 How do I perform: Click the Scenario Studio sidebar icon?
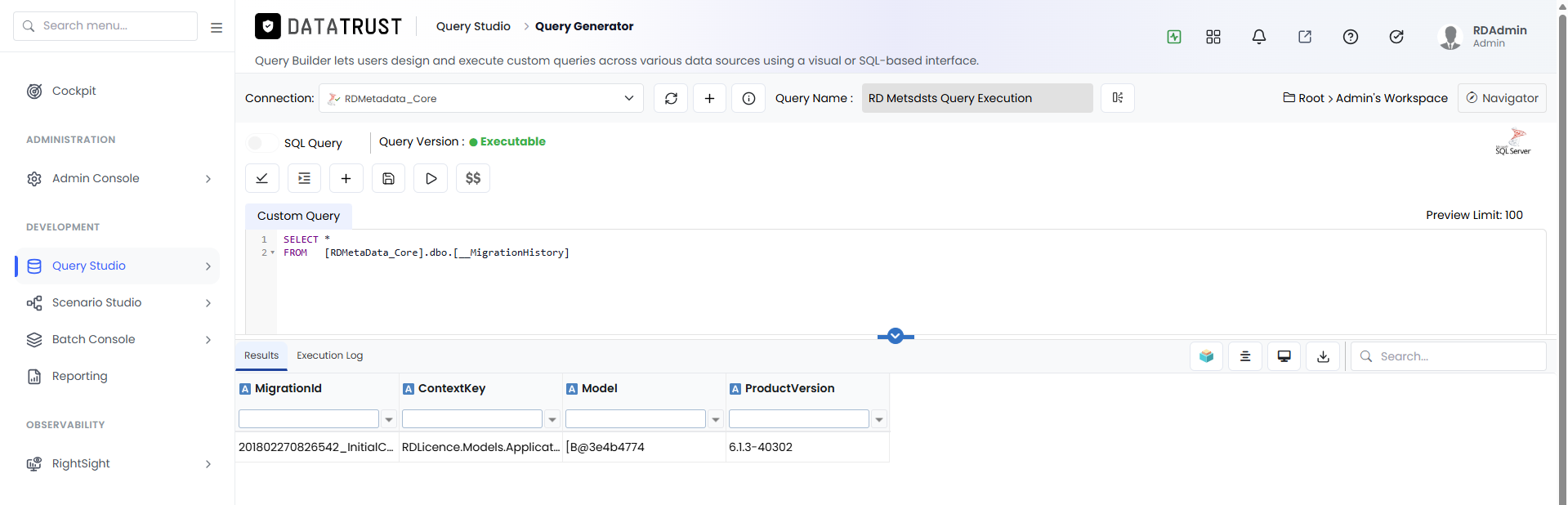[x=34, y=303]
